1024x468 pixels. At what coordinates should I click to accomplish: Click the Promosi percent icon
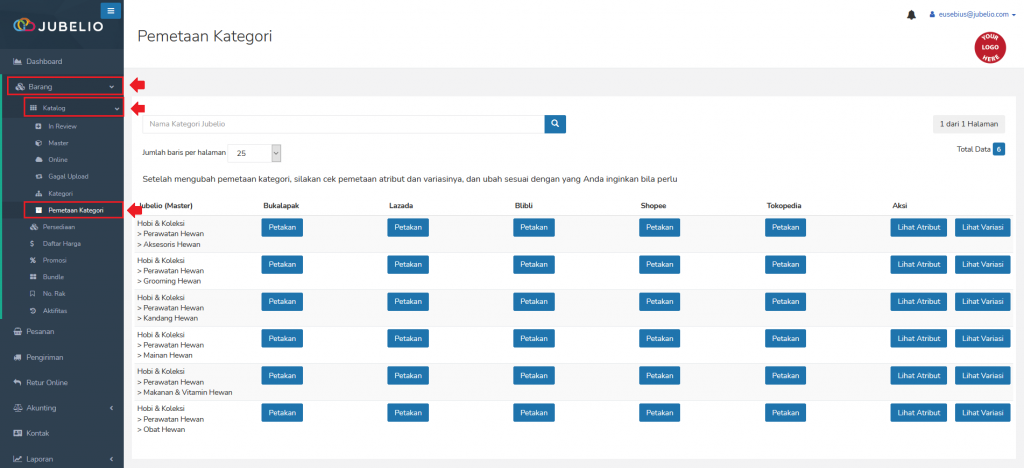tap(33, 260)
